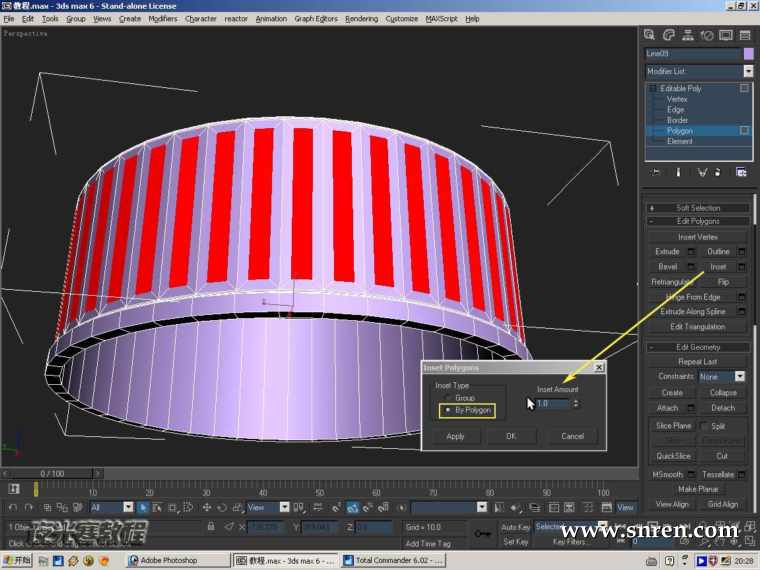Image resolution: width=760 pixels, height=570 pixels.
Task: Open the Modifier List dropdown
Action: [x=747, y=71]
